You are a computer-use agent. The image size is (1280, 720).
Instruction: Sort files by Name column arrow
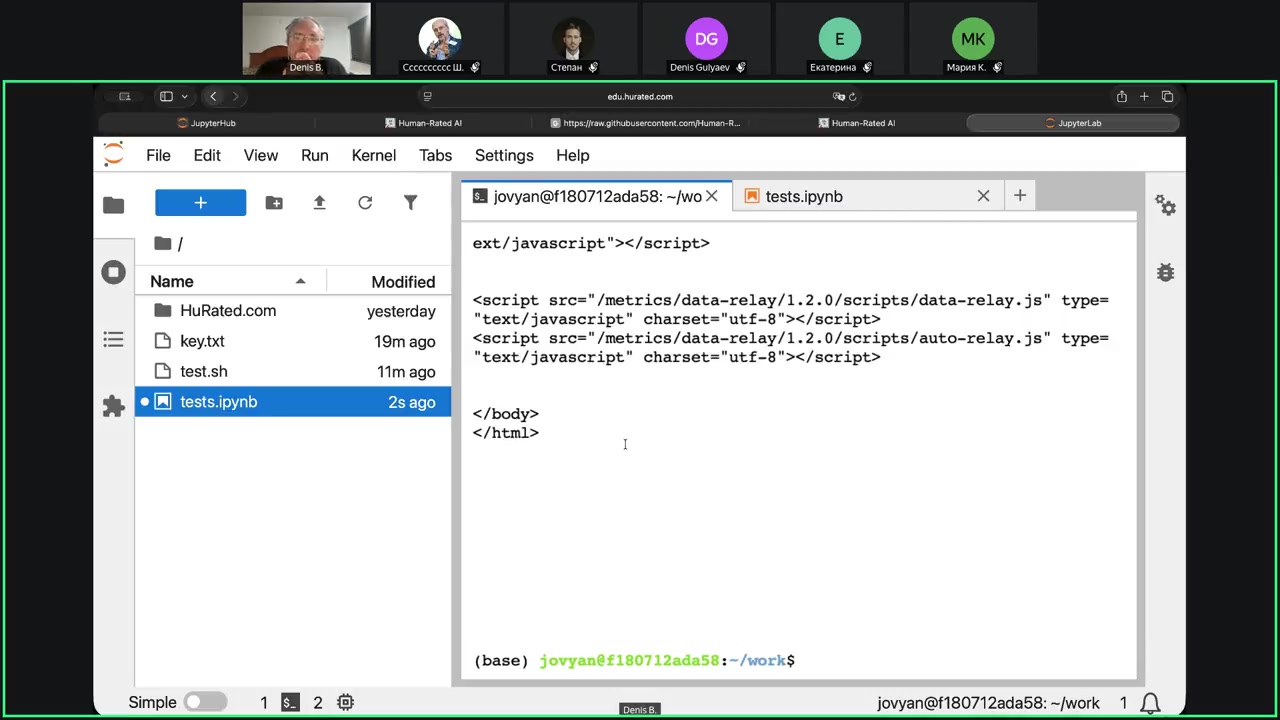click(x=300, y=282)
